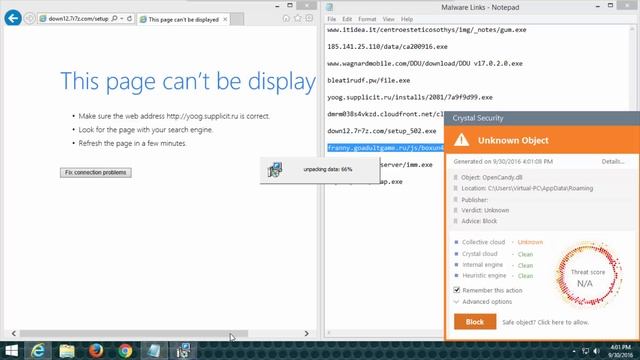Go back in Internet Explorer
This screenshot has height=360, width=640.
(13, 18)
